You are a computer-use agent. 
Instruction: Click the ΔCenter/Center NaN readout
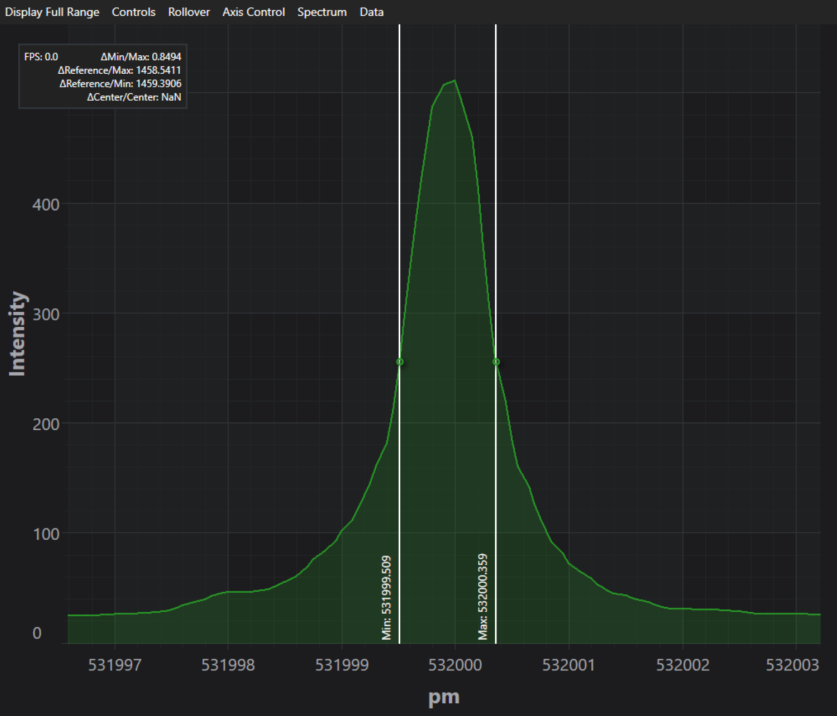point(134,97)
